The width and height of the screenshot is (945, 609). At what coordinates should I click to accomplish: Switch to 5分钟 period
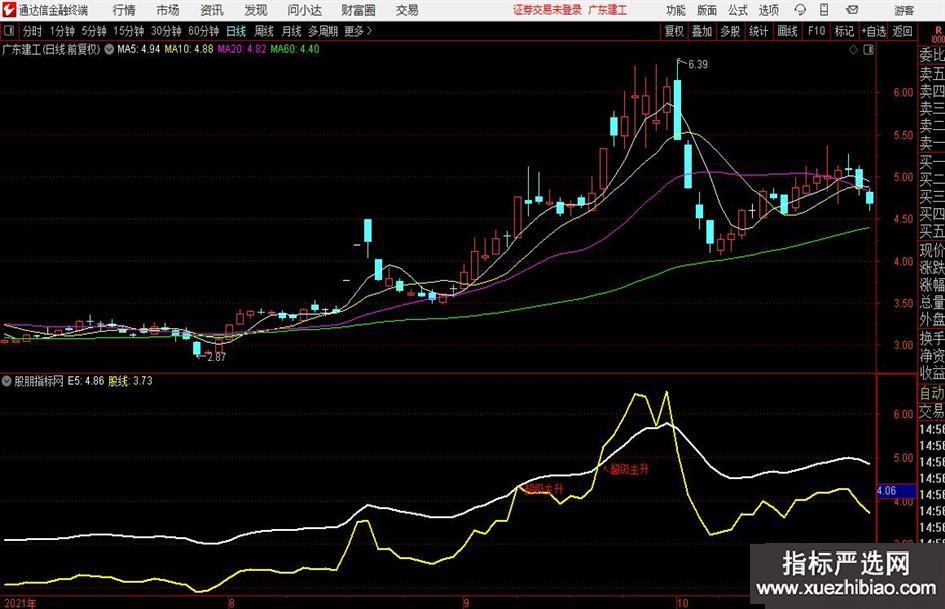(x=93, y=31)
